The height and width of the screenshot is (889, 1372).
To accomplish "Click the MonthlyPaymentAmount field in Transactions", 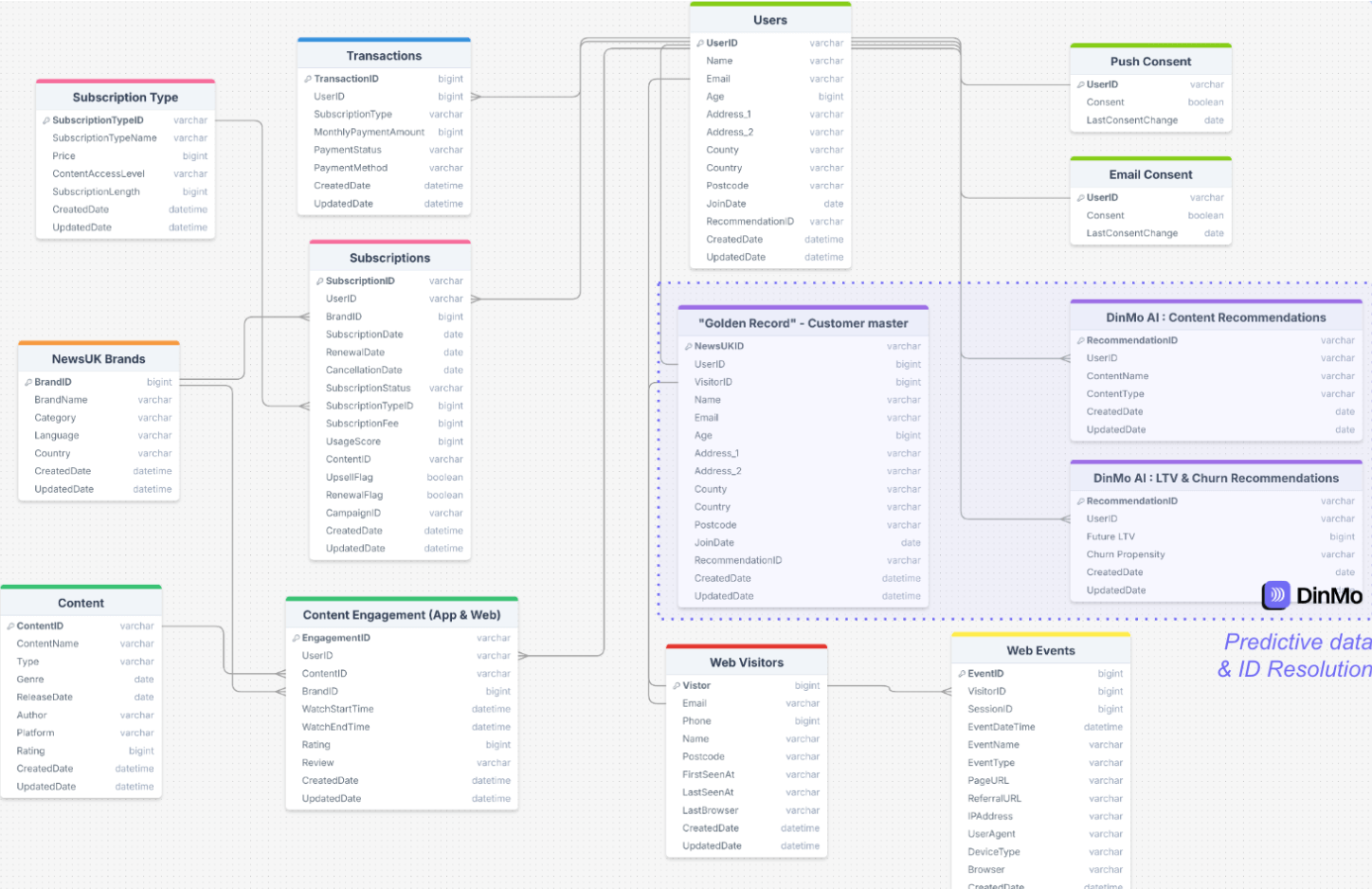I will 384,133.
